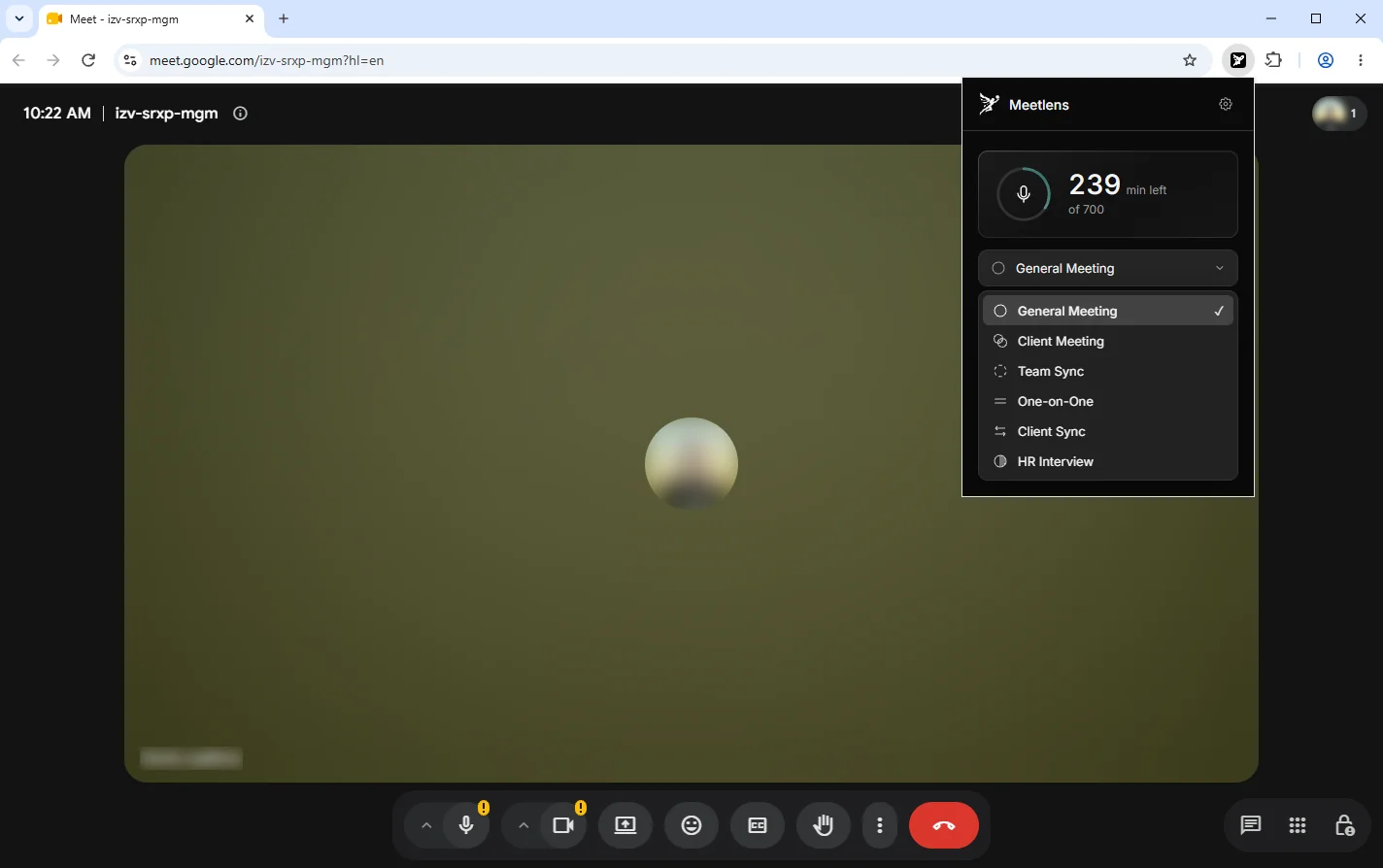The height and width of the screenshot is (868, 1383).
Task: Go back in browser history
Action: coord(18,60)
